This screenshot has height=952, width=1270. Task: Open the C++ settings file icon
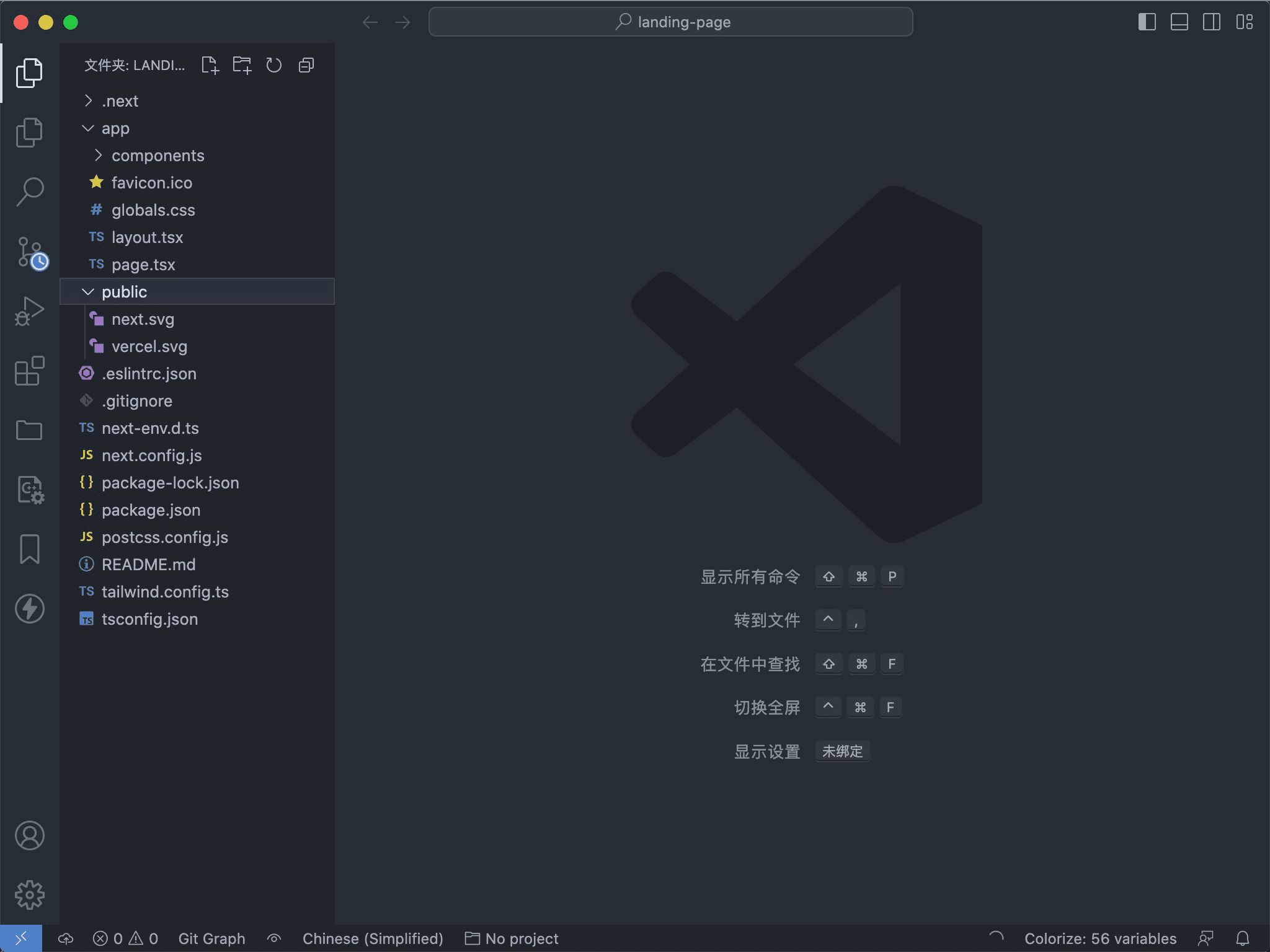(x=29, y=490)
